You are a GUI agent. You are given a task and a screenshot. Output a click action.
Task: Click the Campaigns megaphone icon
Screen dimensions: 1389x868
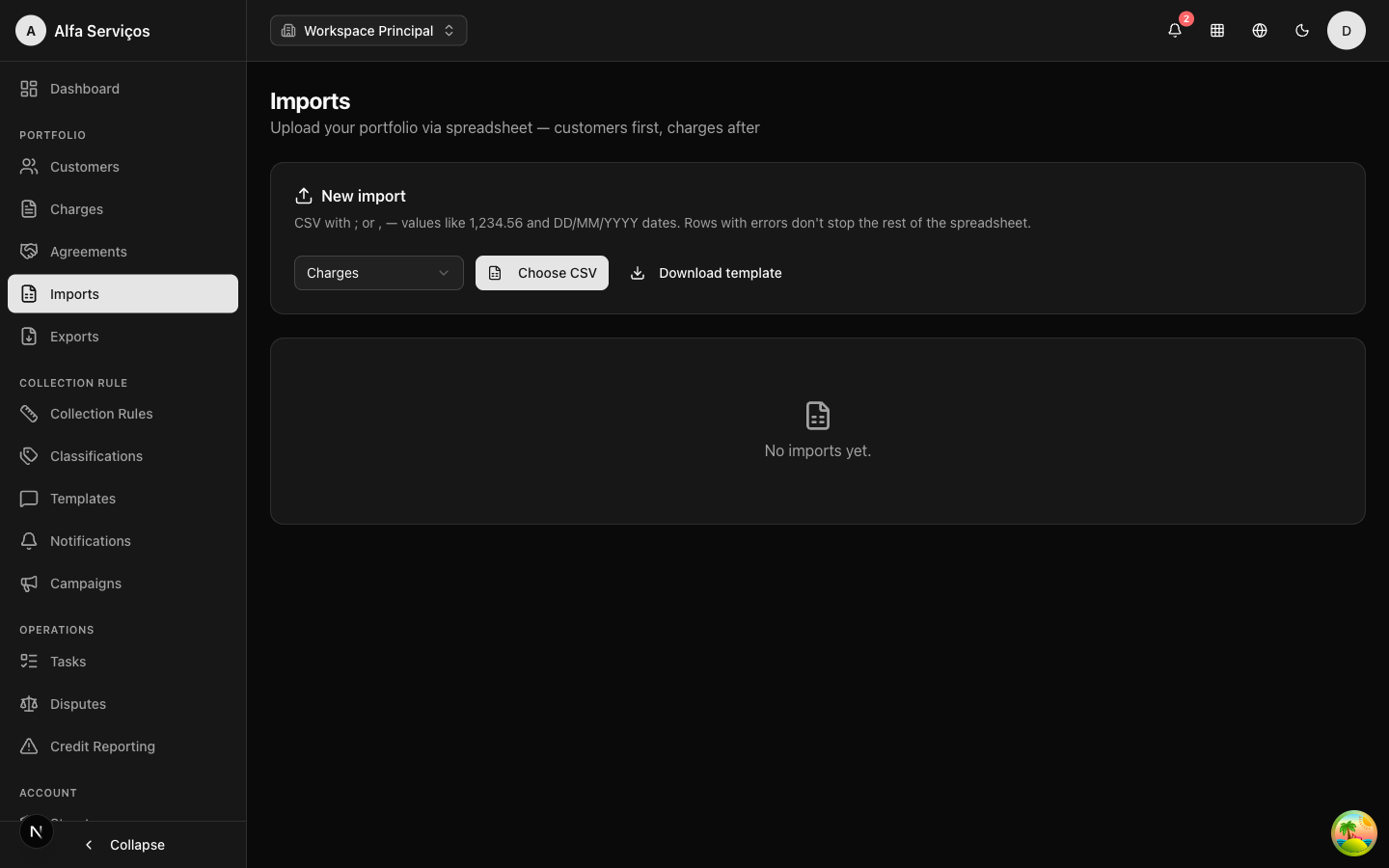29,583
